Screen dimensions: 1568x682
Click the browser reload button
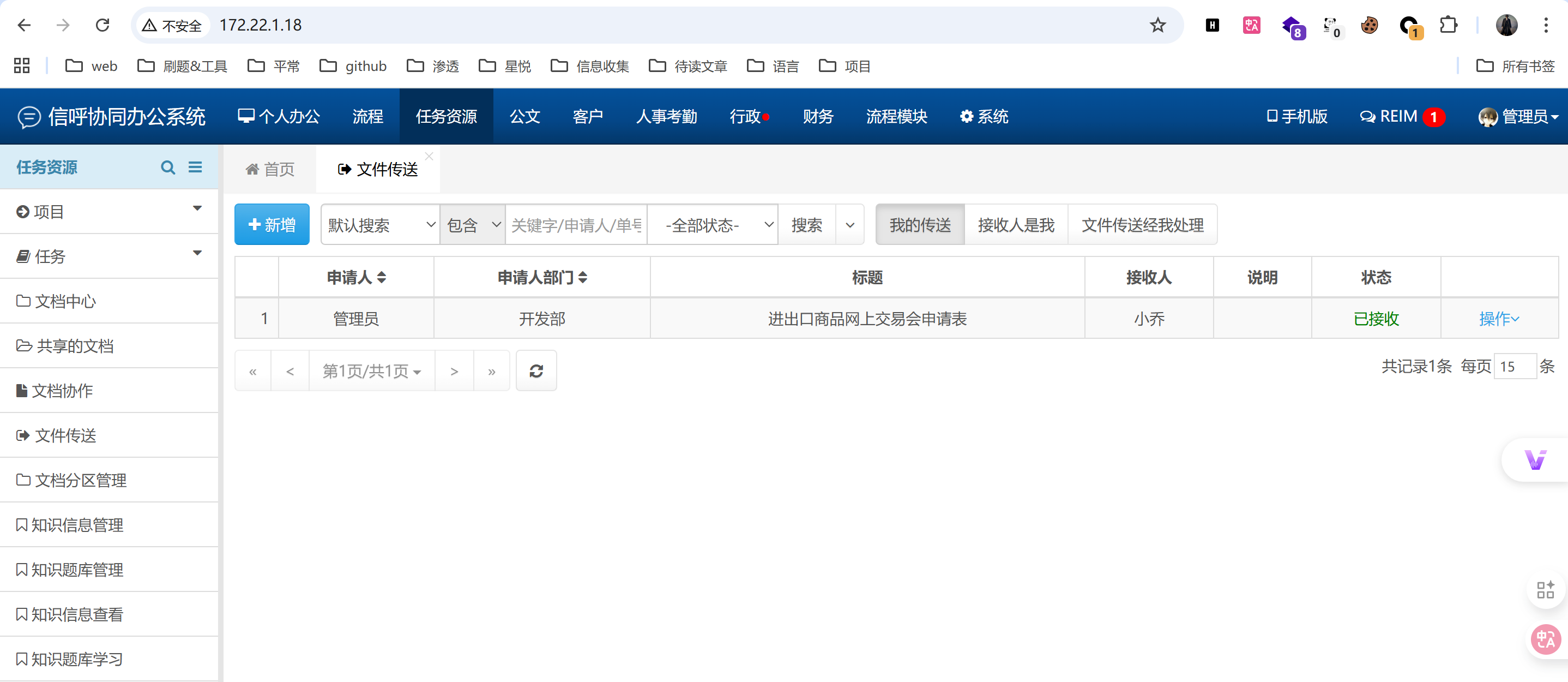[102, 25]
